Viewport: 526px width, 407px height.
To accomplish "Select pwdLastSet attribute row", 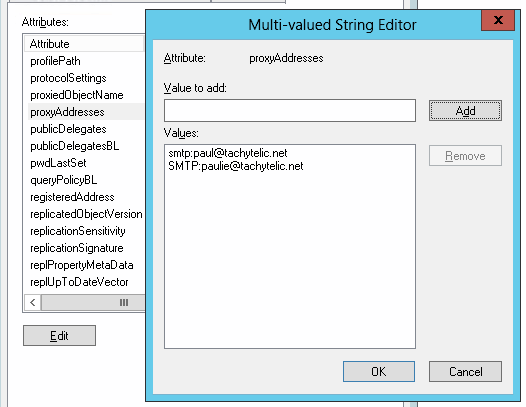I will (x=85, y=163).
